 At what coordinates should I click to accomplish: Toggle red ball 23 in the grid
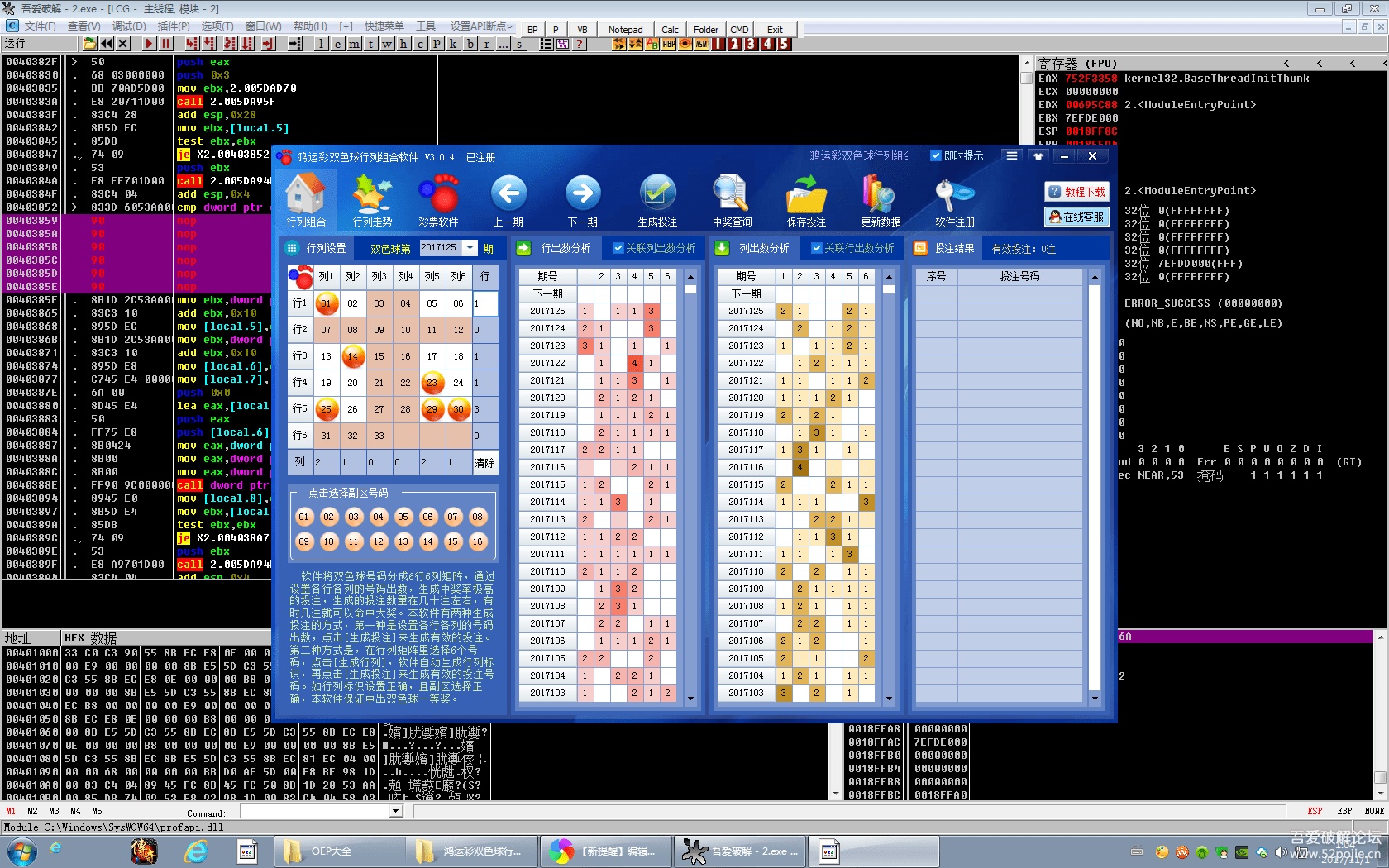[x=432, y=383]
